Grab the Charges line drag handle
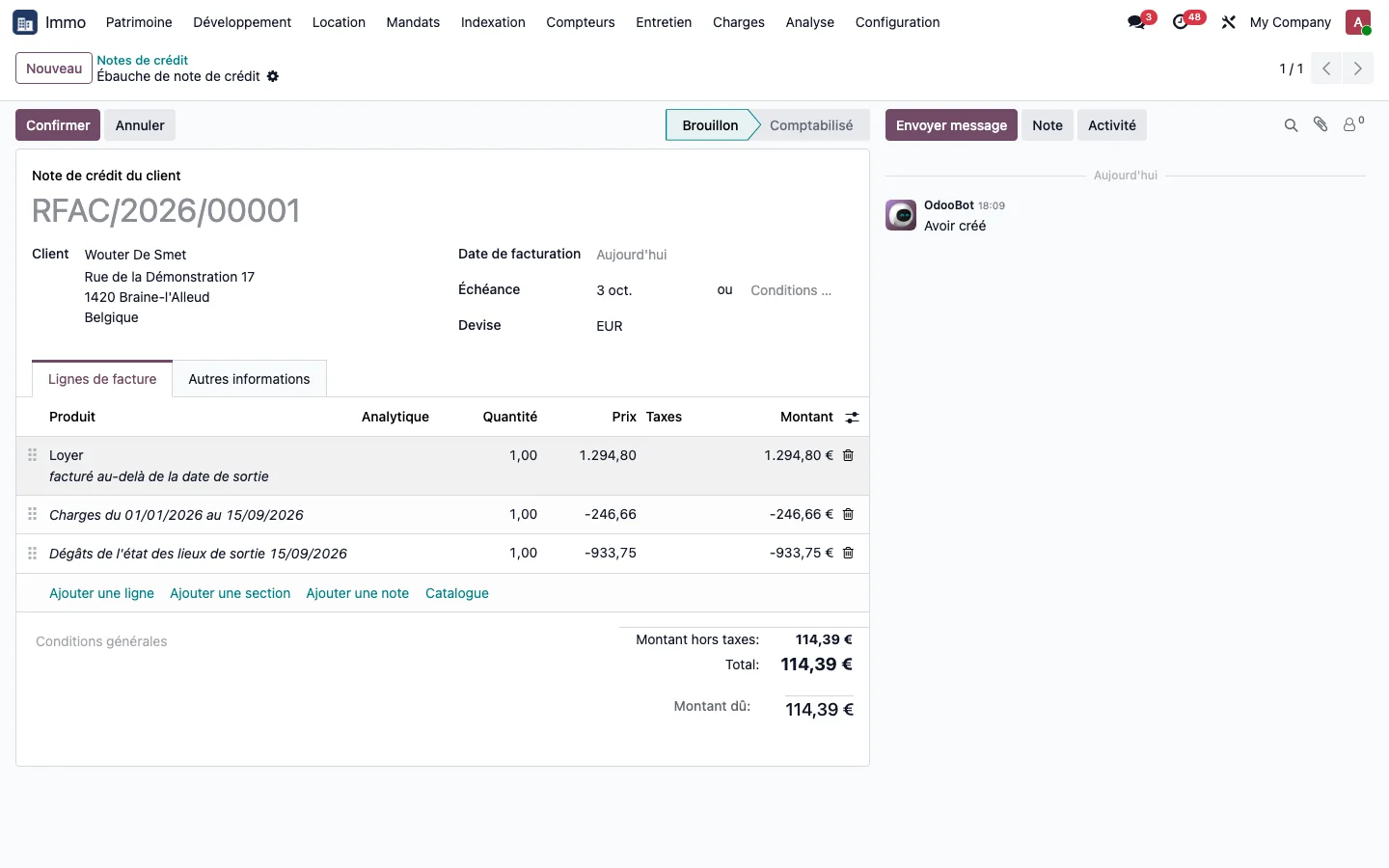The image size is (1389, 868). pyautogui.click(x=32, y=514)
